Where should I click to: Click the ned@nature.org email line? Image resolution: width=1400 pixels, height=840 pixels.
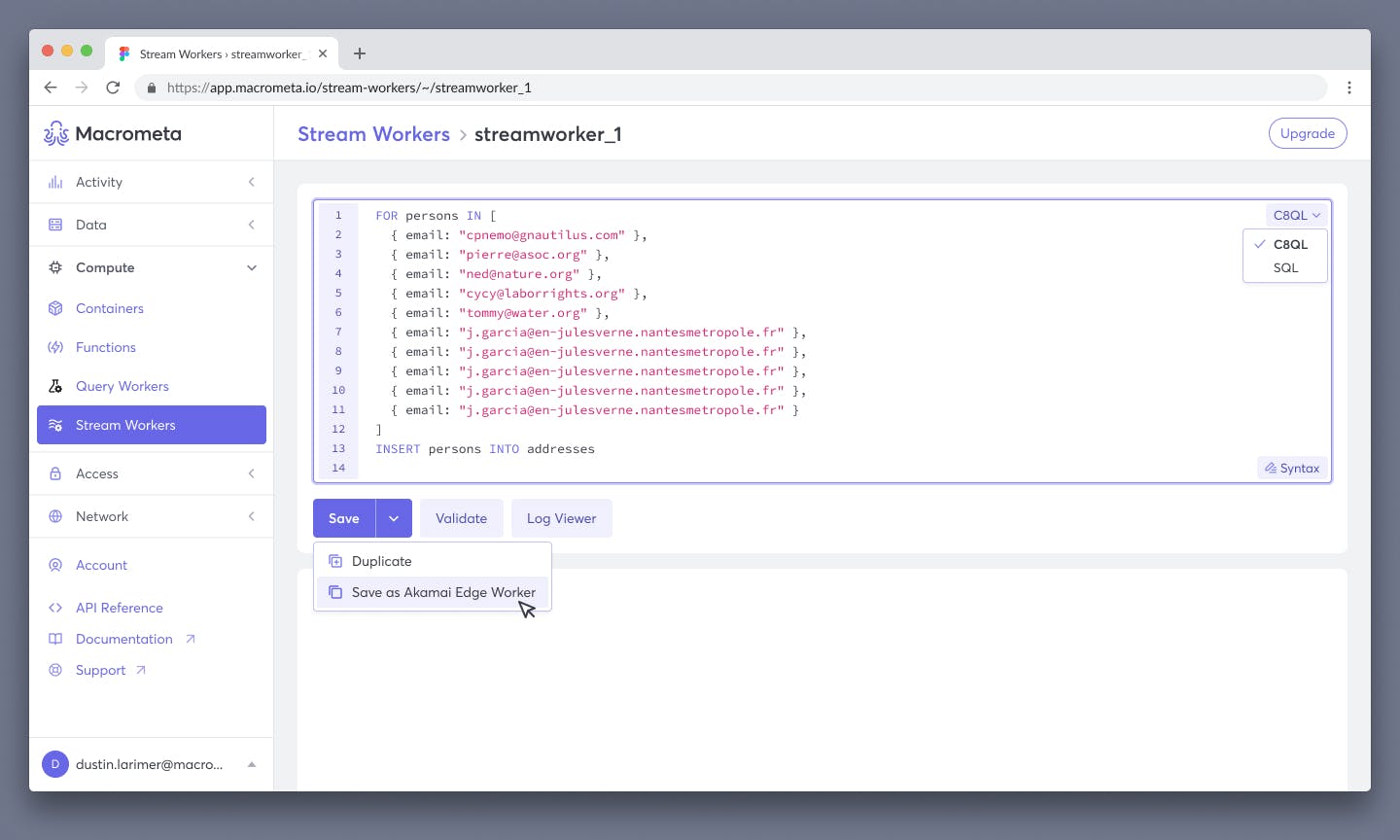click(x=496, y=274)
